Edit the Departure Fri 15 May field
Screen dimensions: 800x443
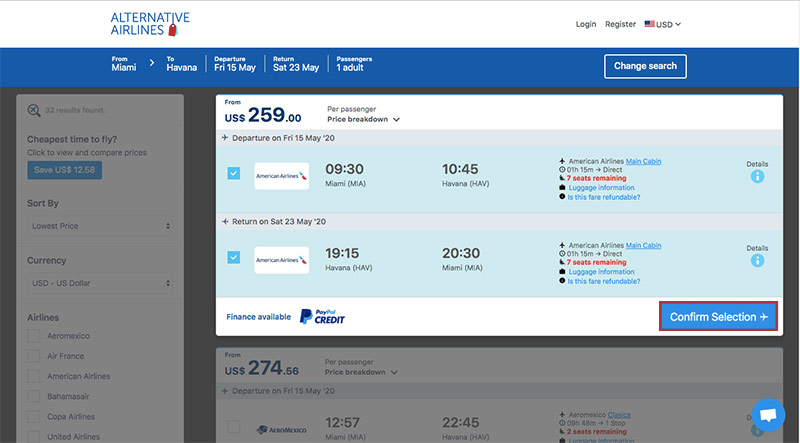coord(235,64)
